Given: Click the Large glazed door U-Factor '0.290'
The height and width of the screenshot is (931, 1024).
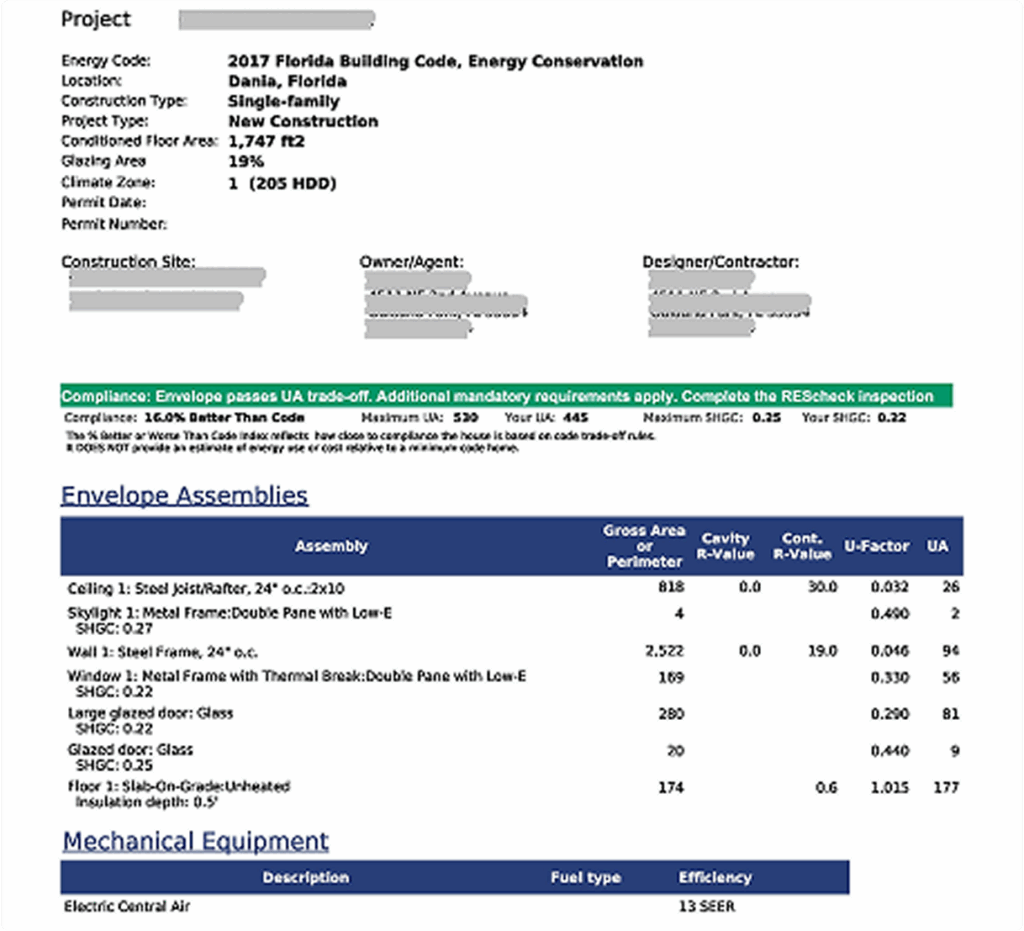Looking at the screenshot, I should point(889,714).
